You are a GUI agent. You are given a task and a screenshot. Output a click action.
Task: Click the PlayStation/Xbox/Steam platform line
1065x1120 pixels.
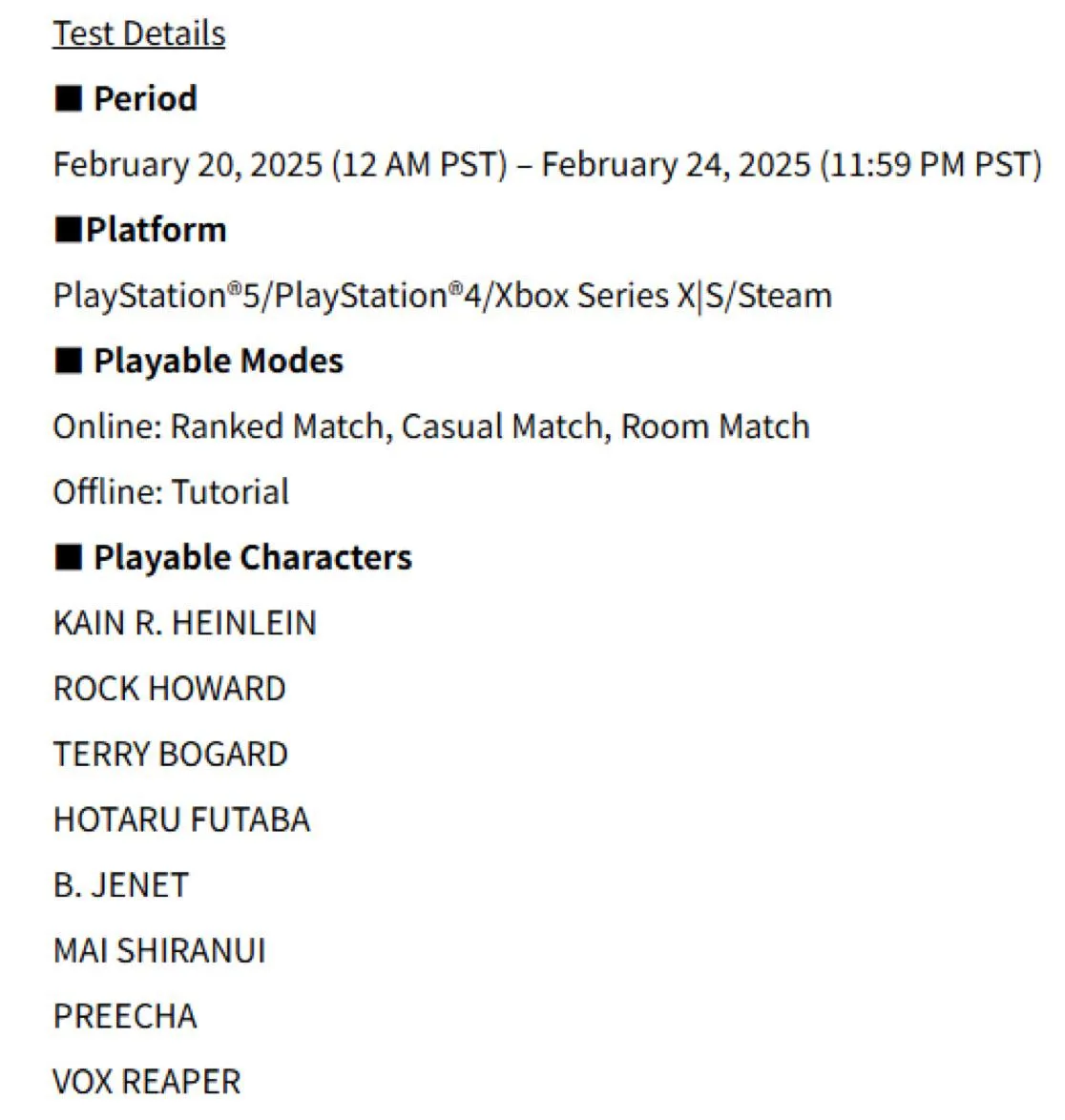pos(442,296)
